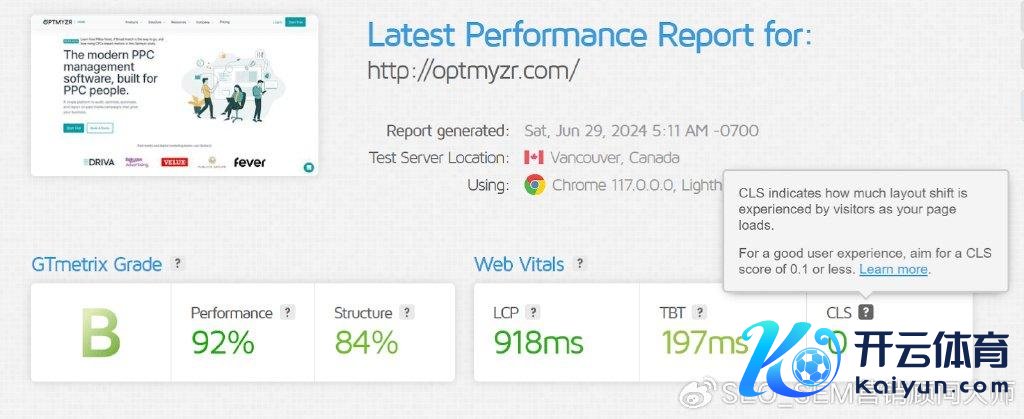Click the Chrome browser icon
1024x419 pixels.
tap(535, 185)
